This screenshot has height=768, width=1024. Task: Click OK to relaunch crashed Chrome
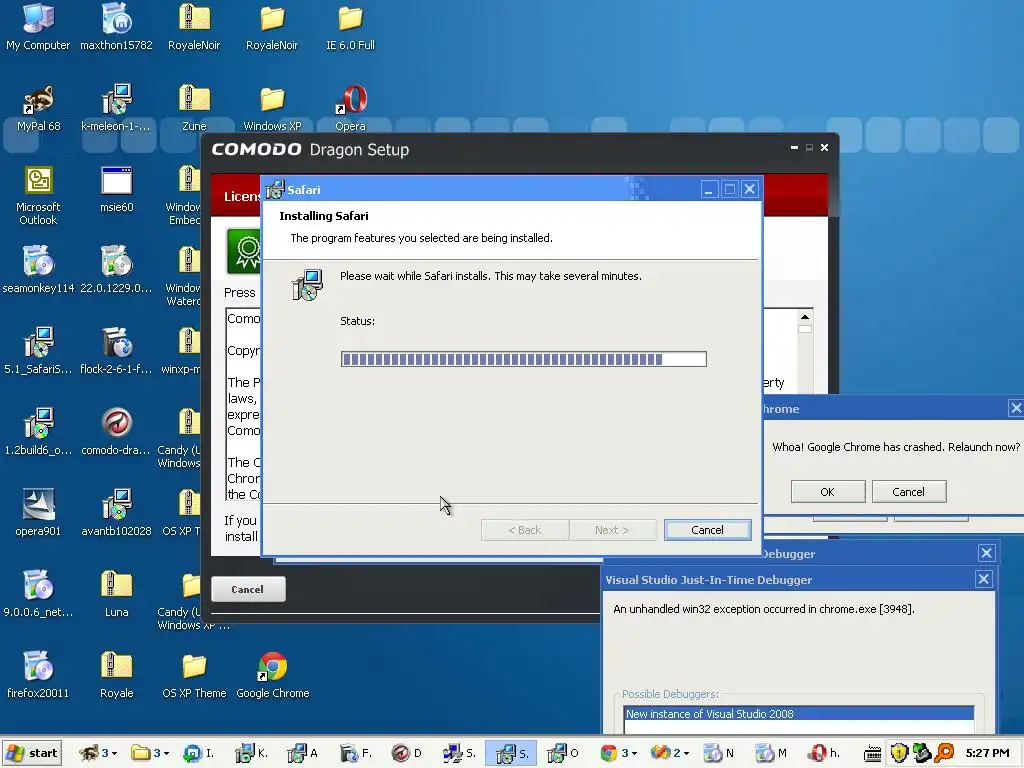827,492
